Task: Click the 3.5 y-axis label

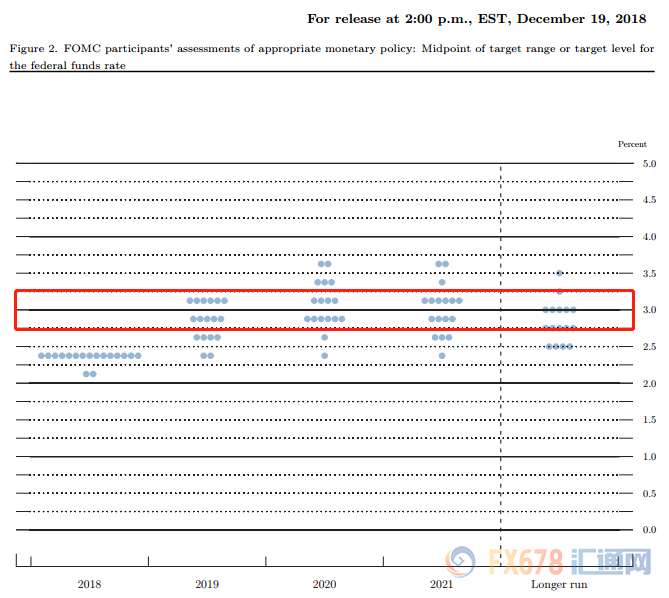Action: tap(649, 273)
